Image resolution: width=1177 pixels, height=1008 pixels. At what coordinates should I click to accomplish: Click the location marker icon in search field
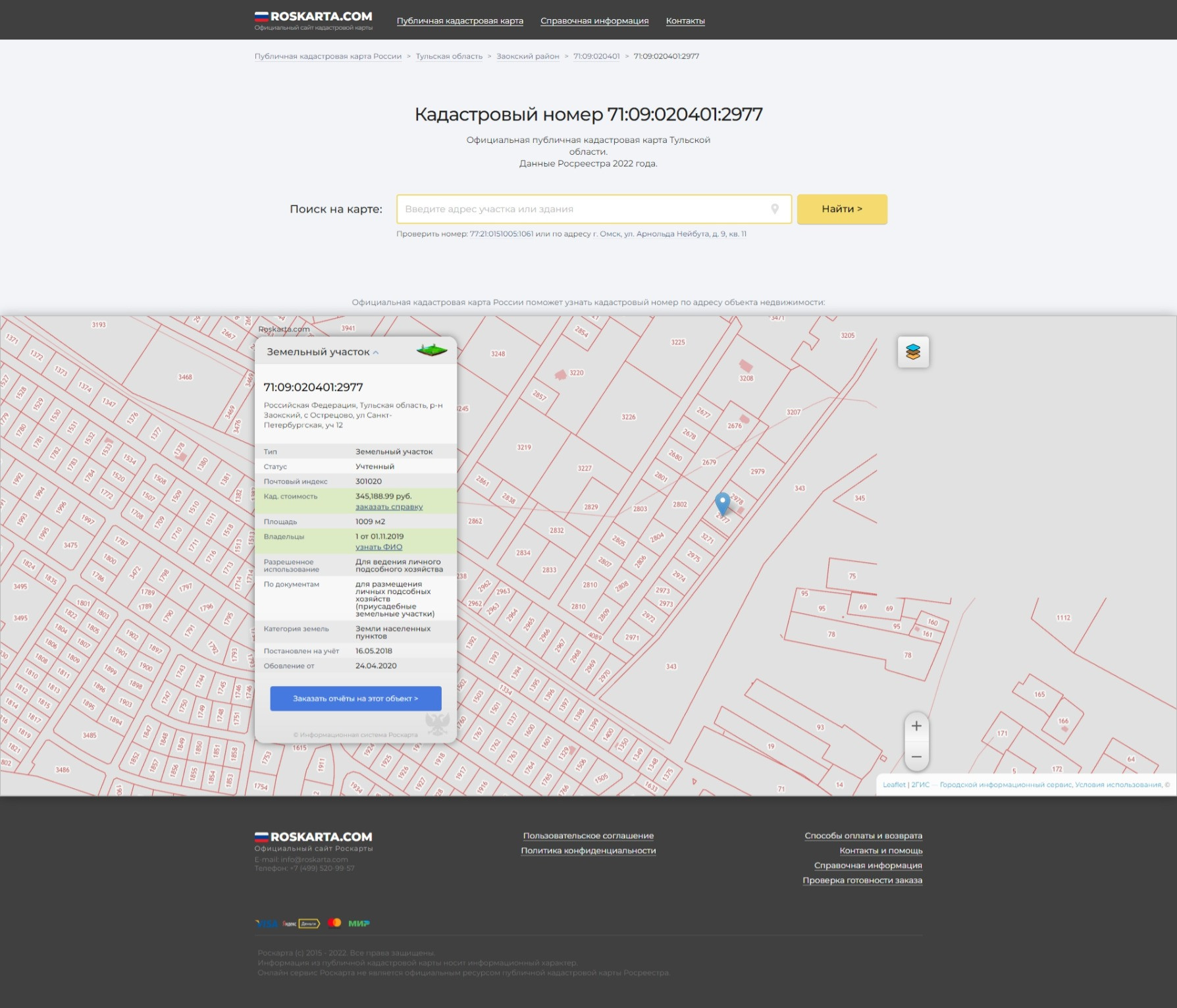coord(775,209)
